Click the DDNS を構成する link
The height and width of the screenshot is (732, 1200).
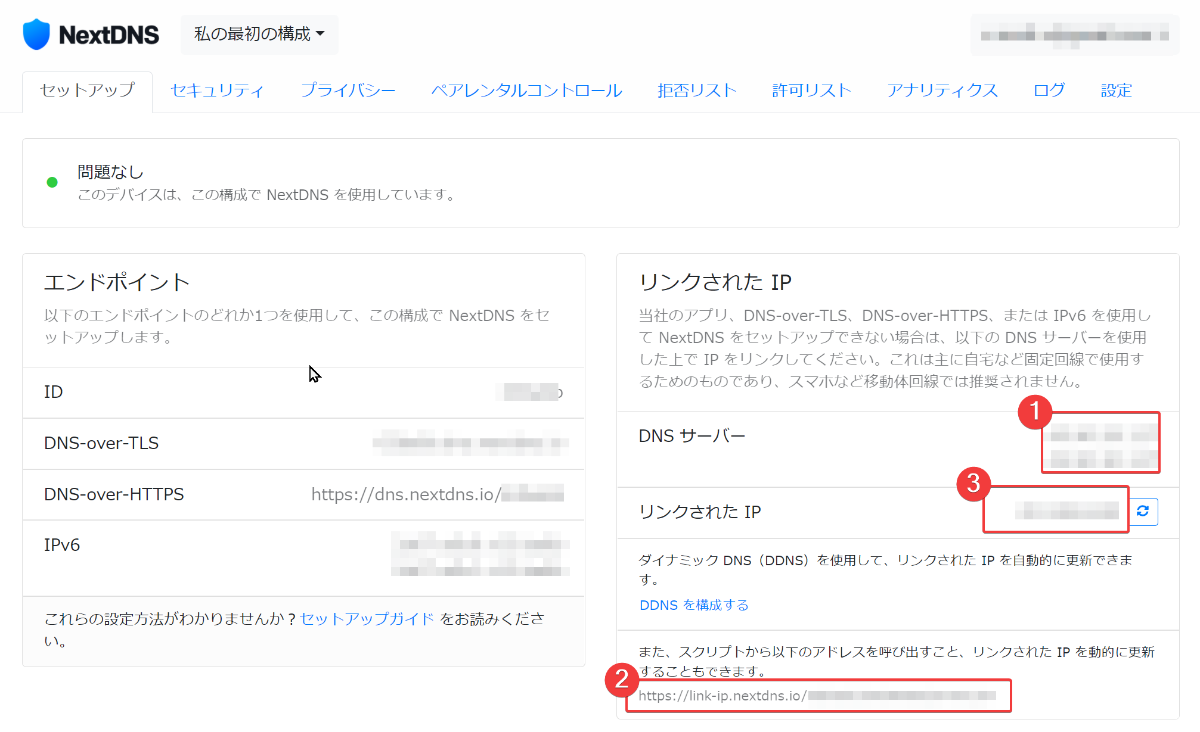694,605
